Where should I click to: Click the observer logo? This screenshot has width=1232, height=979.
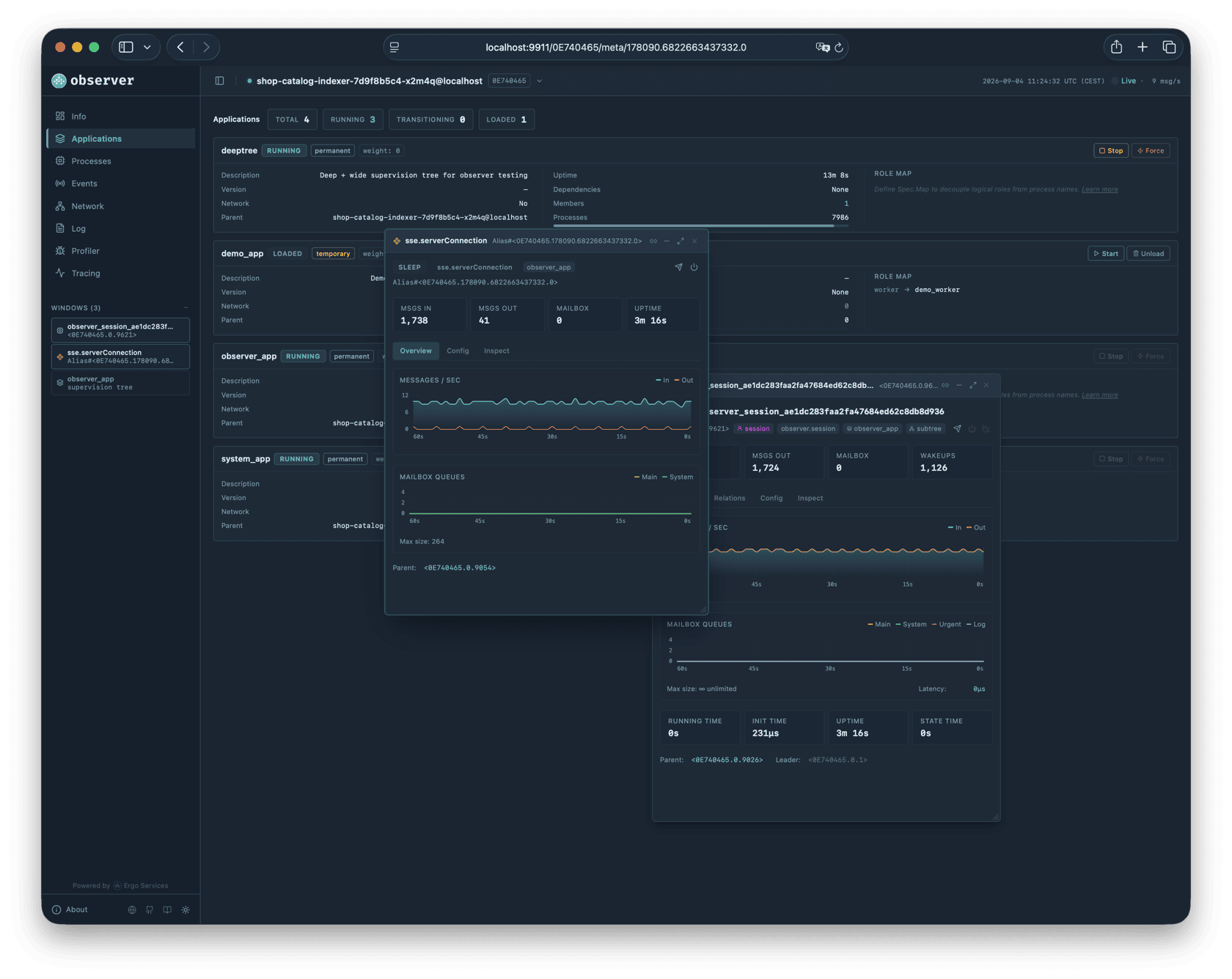[x=93, y=81]
